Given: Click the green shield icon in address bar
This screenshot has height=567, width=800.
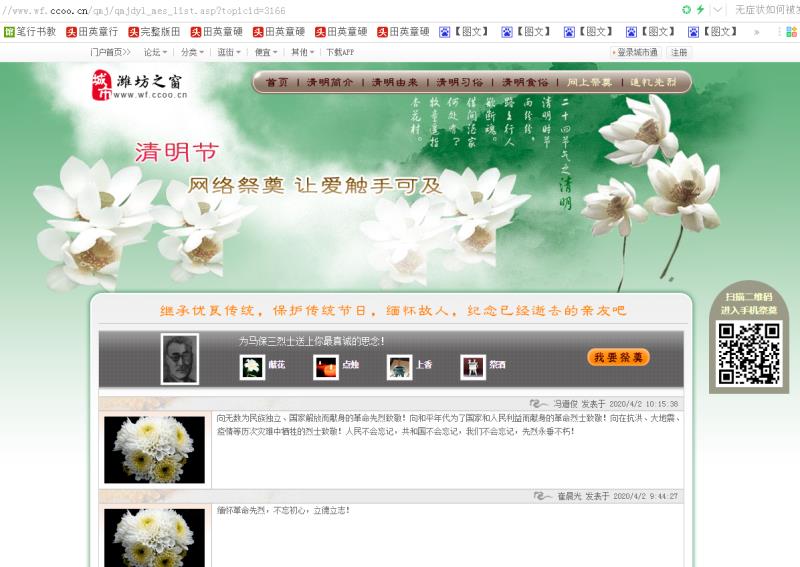Looking at the screenshot, I should (686, 10).
